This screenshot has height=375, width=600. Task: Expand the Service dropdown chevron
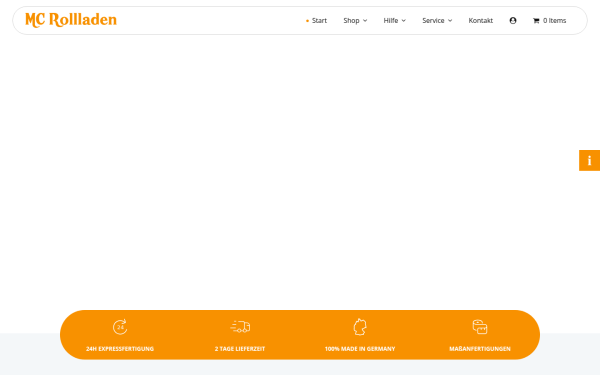(450, 21)
